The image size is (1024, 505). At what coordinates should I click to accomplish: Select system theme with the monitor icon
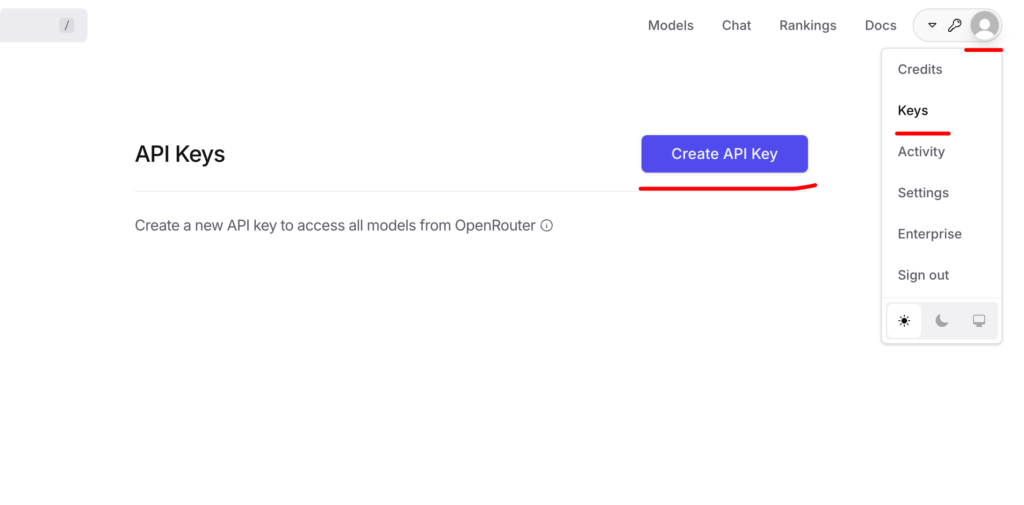pyautogui.click(x=979, y=321)
